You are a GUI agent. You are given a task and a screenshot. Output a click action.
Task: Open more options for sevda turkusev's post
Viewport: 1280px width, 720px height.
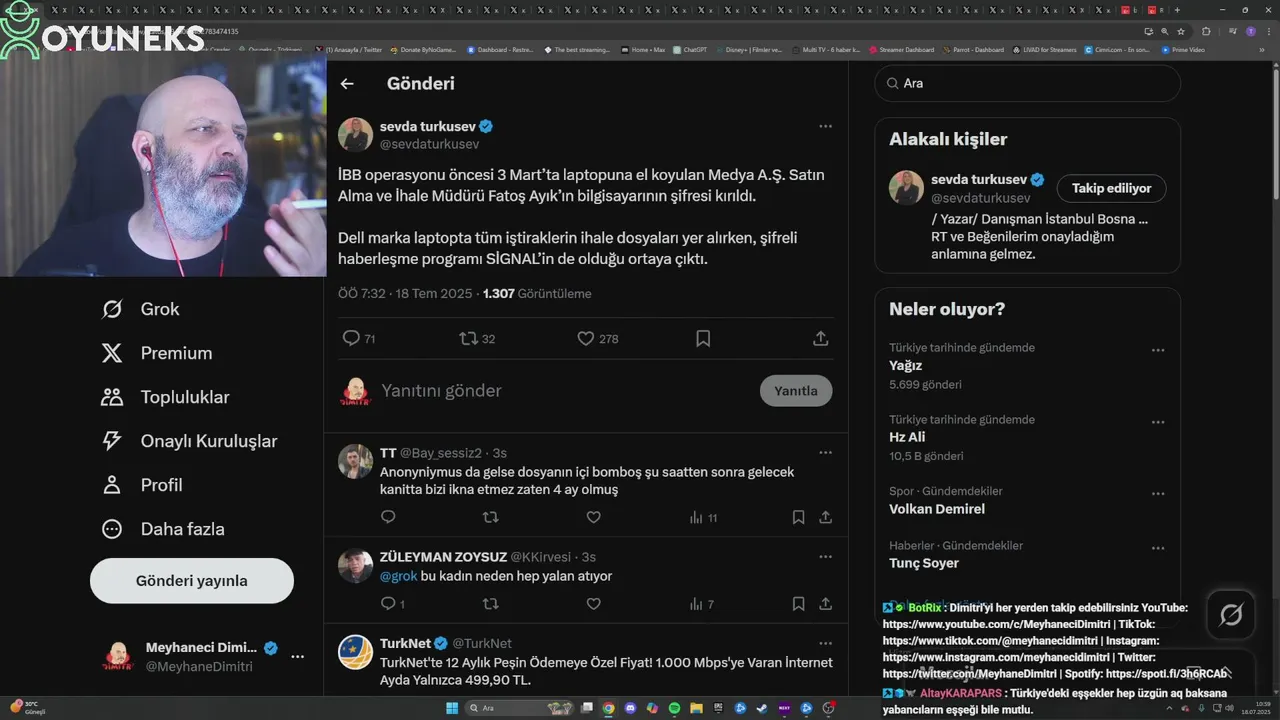point(825,126)
